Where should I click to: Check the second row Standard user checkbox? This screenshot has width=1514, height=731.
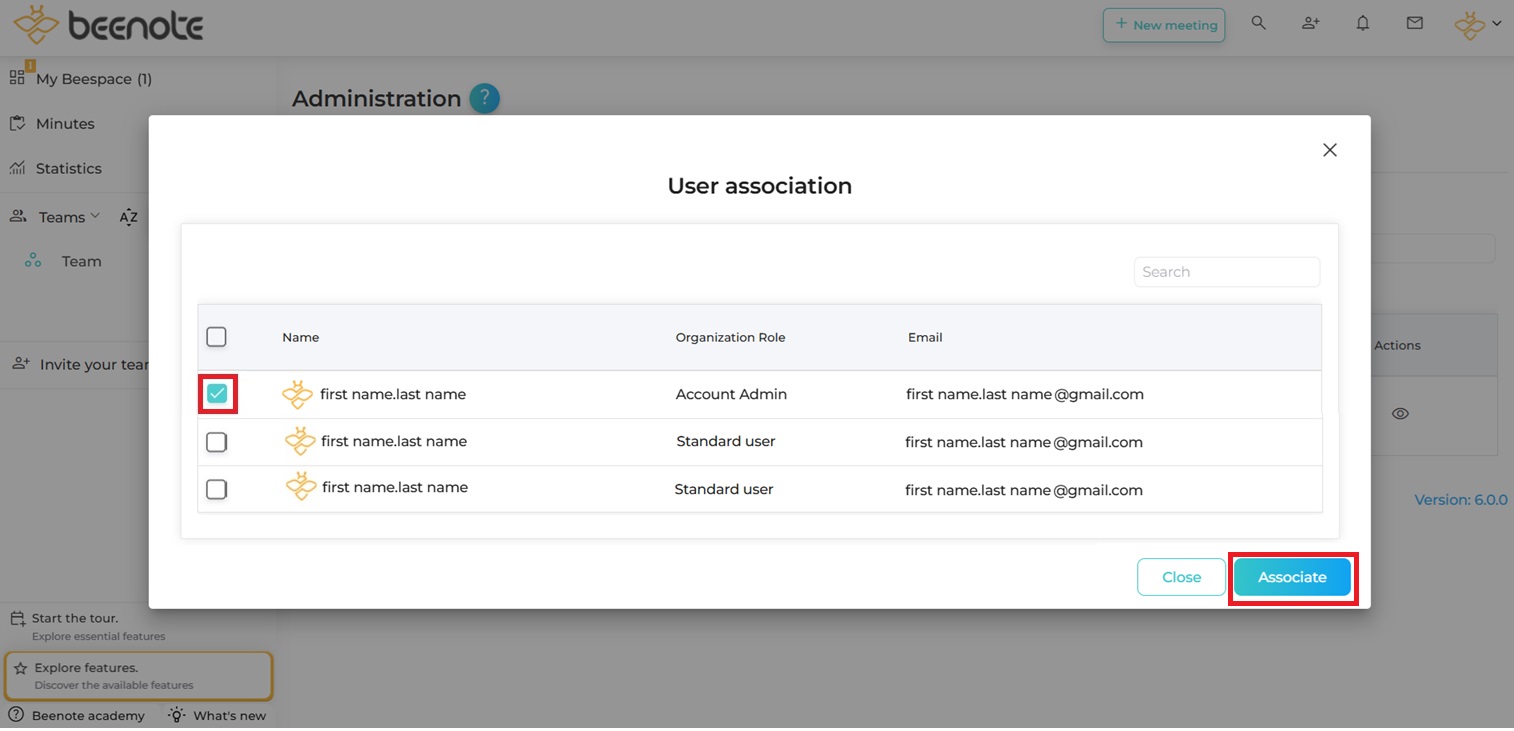tap(216, 442)
